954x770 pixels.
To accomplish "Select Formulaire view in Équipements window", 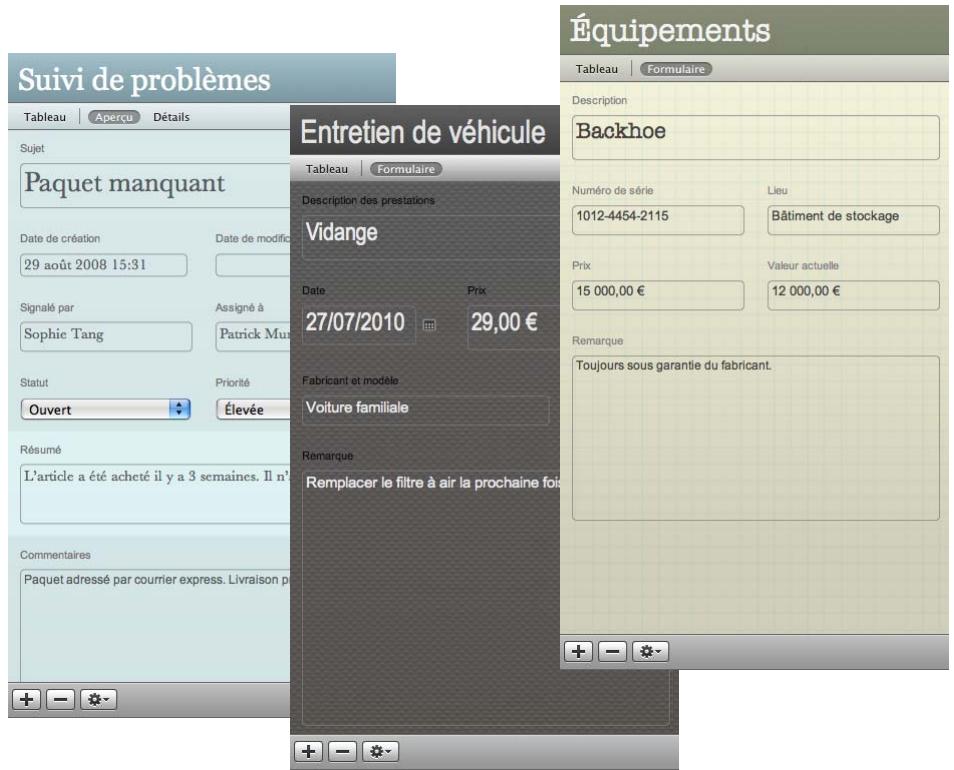I will tap(676, 69).
